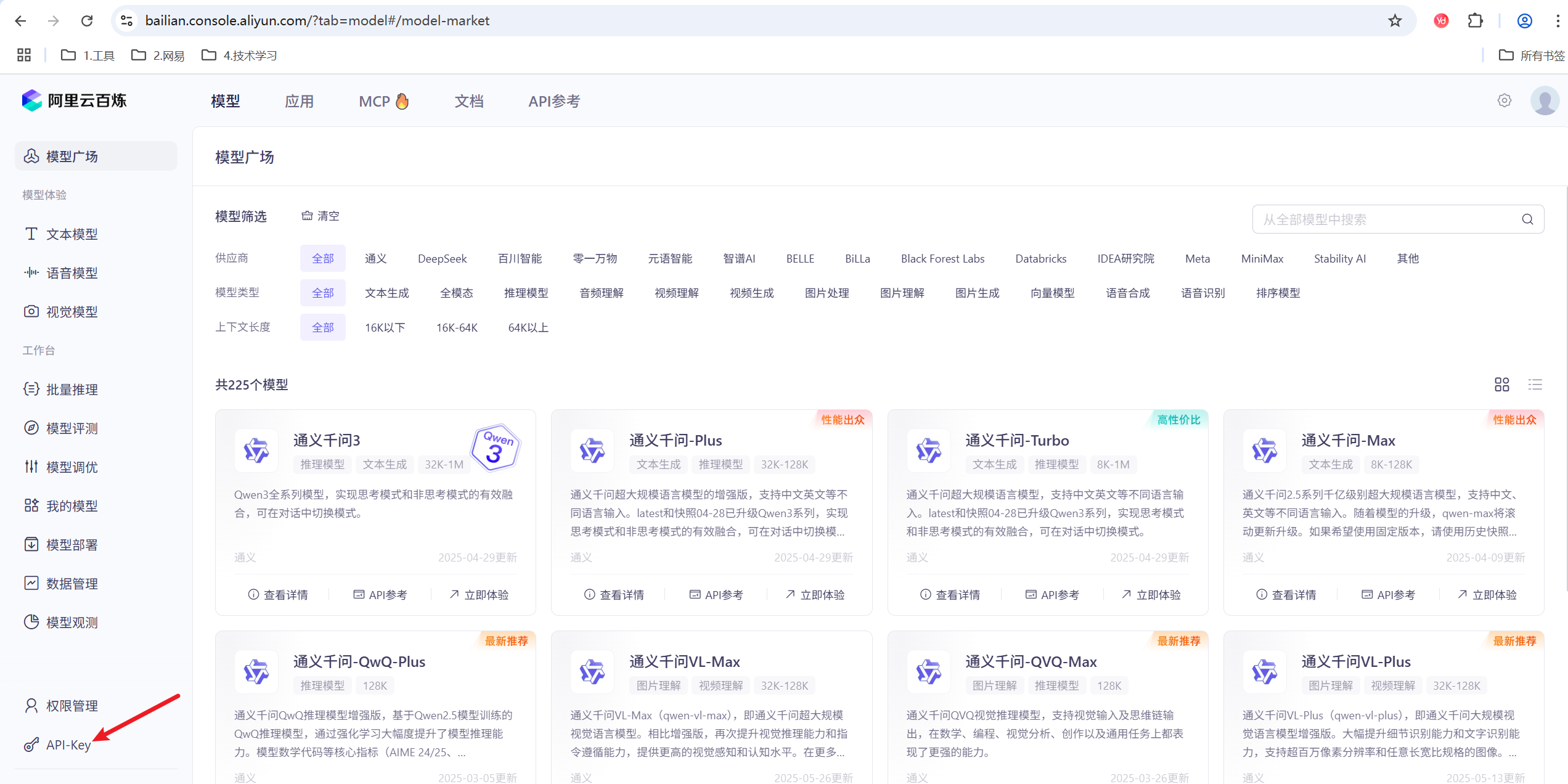
Task: Click the red Youdao extension icon
Action: [x=1441, y=21]
